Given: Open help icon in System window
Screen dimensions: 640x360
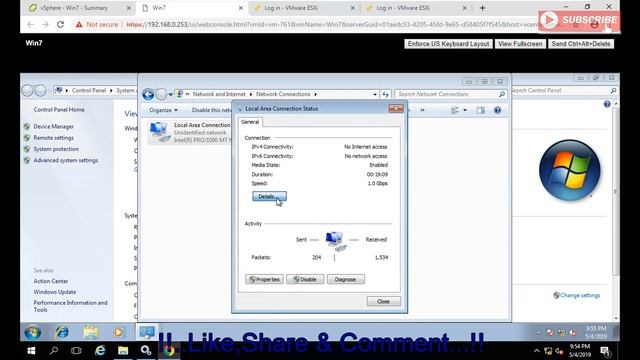Looking at the screenshot, I should click(607, 104).
